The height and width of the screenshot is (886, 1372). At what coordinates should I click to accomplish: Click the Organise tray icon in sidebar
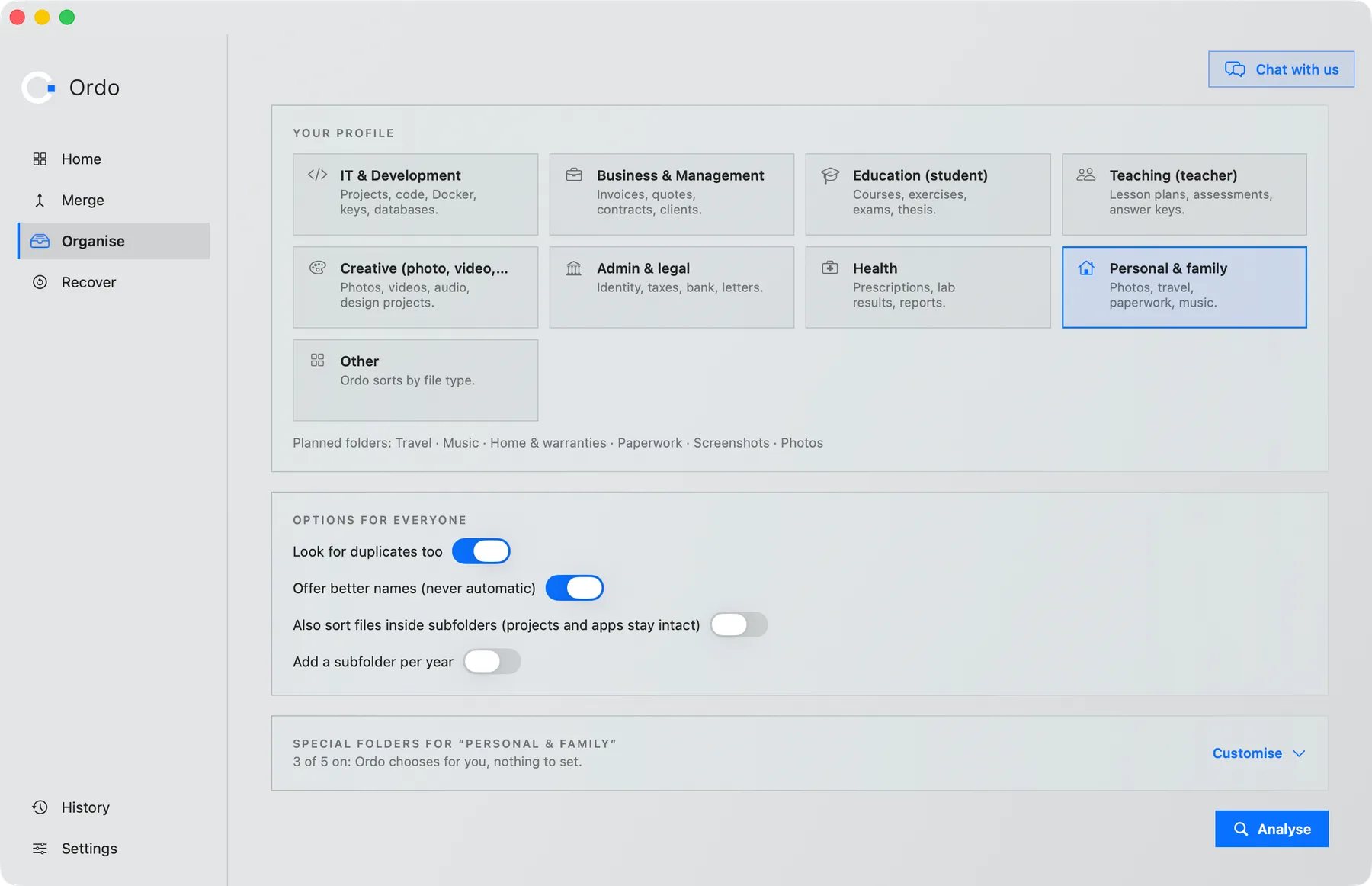coord(40,241)
